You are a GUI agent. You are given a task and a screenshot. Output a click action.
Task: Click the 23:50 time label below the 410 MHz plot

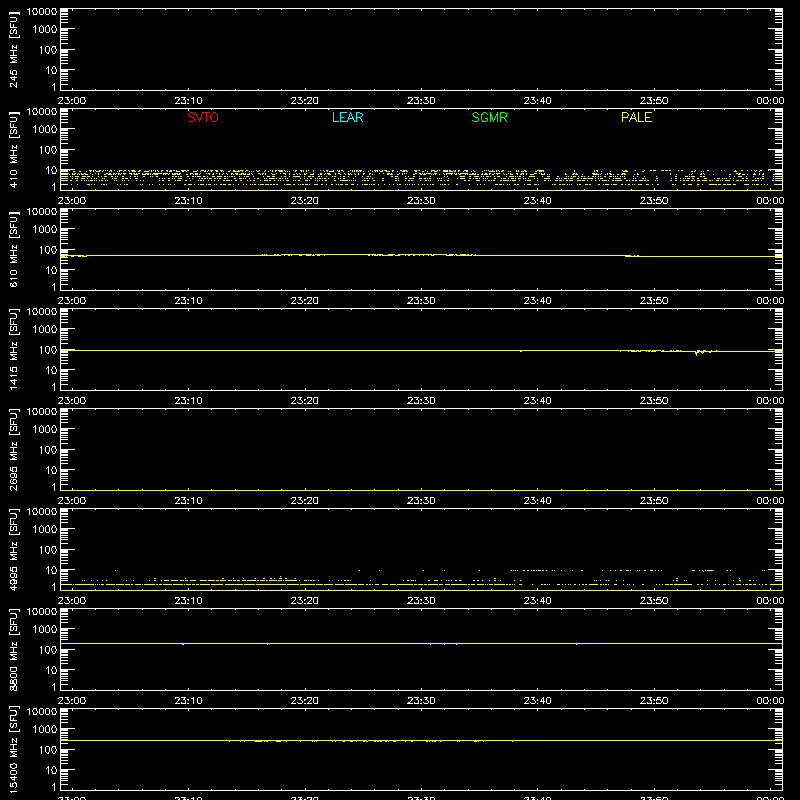pos(654,201)
